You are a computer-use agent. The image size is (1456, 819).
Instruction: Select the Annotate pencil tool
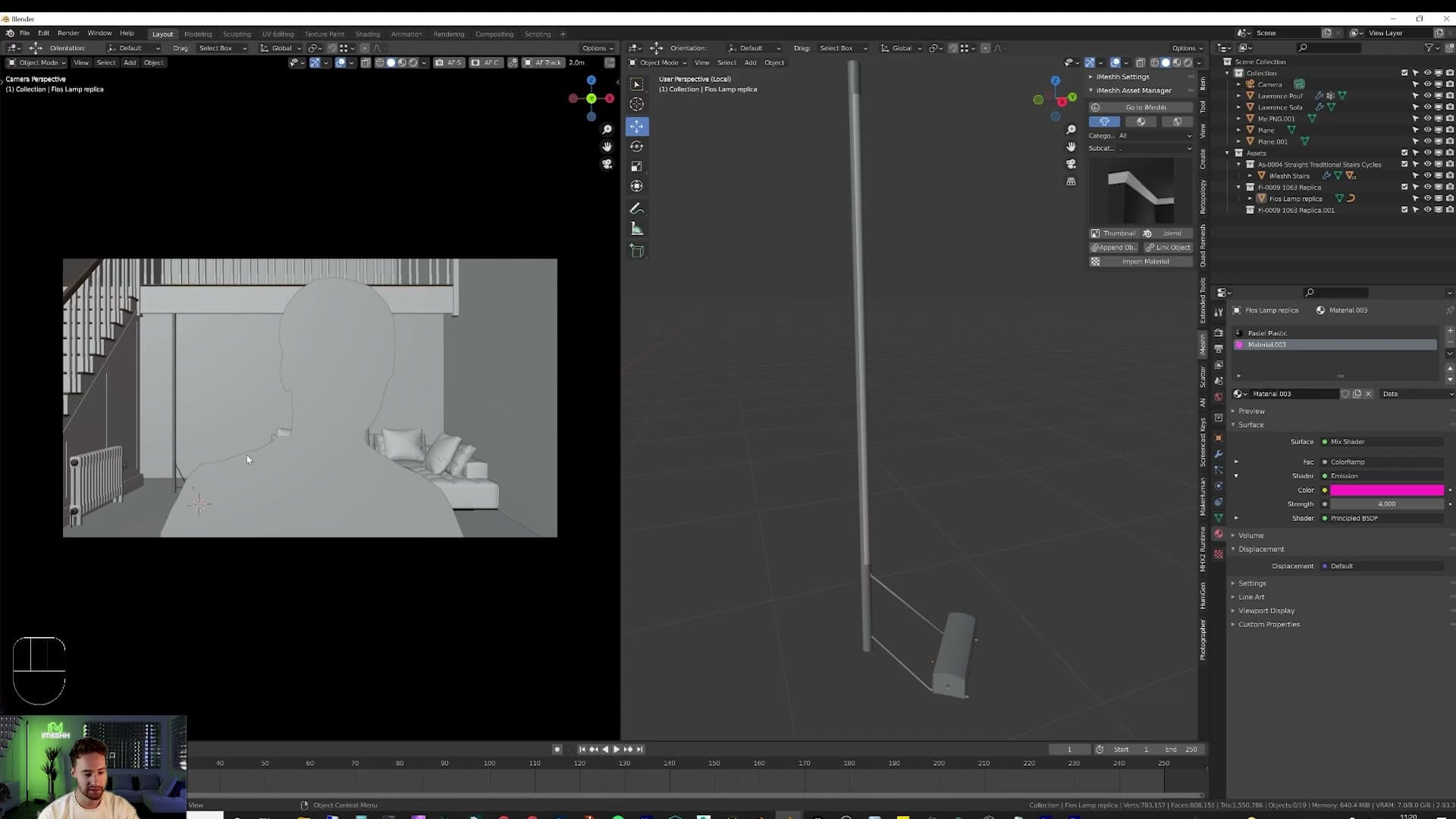point(636,209)
